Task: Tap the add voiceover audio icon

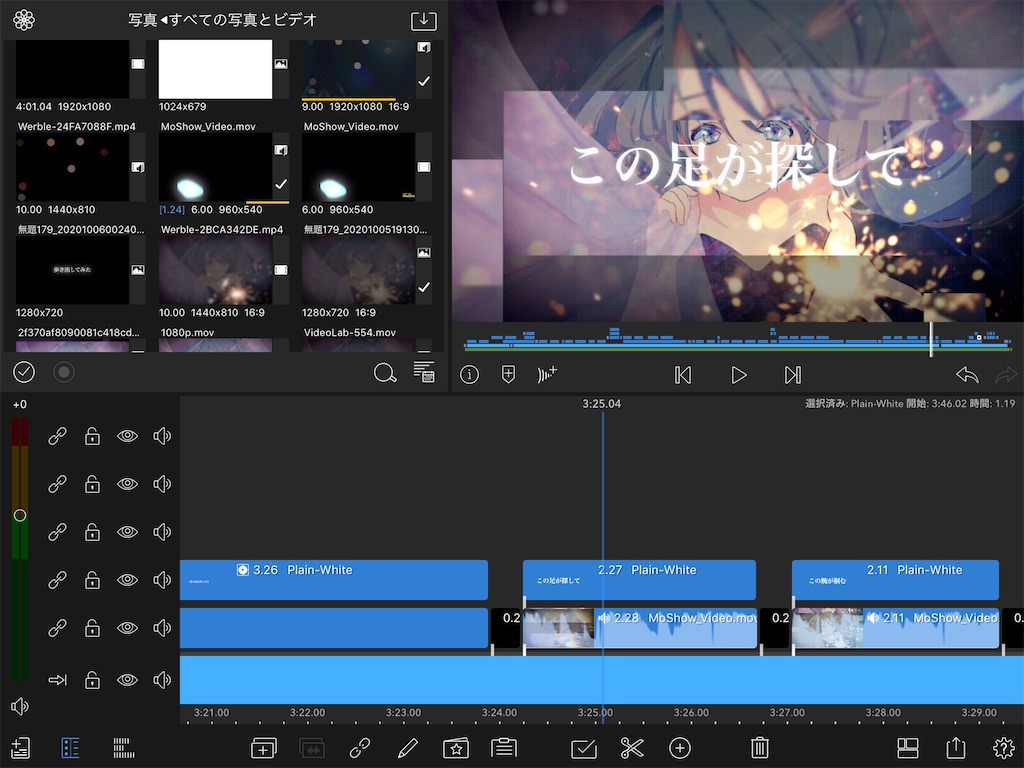Action: pyautogui.click(x=547, y=374)
